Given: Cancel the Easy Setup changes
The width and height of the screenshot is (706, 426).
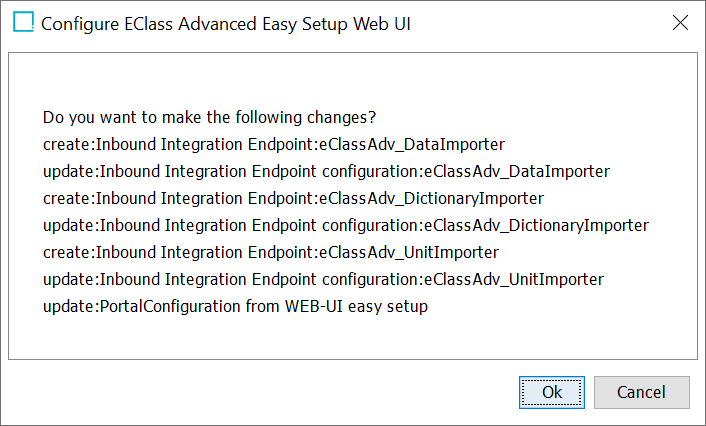Looking at the screenshot, I should coord(641,392).
